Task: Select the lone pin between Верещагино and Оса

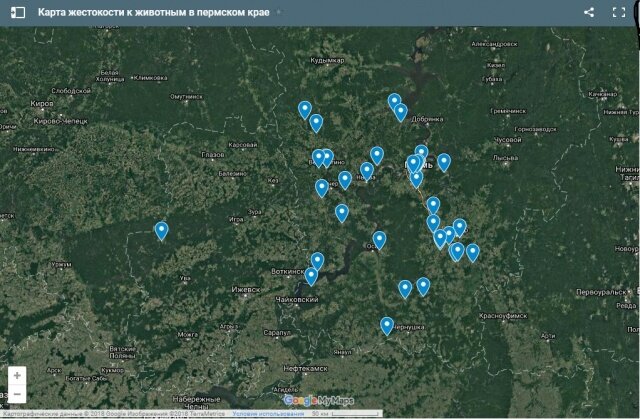Action: click(342, 213)
